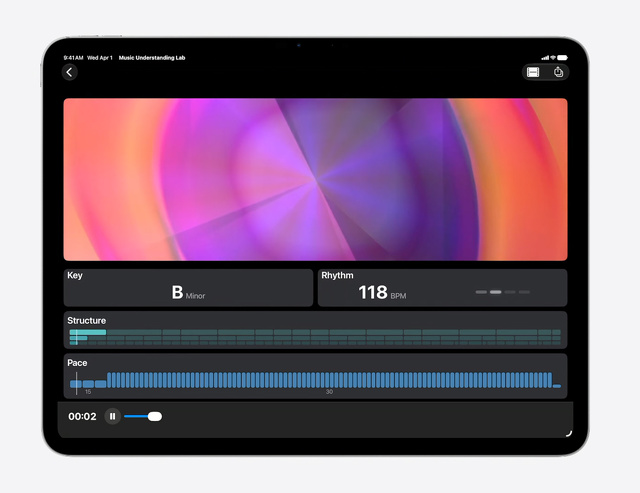The image size is (640, 493).
Task: Tap the battery icon in status bar
Action: click(562, 58)
